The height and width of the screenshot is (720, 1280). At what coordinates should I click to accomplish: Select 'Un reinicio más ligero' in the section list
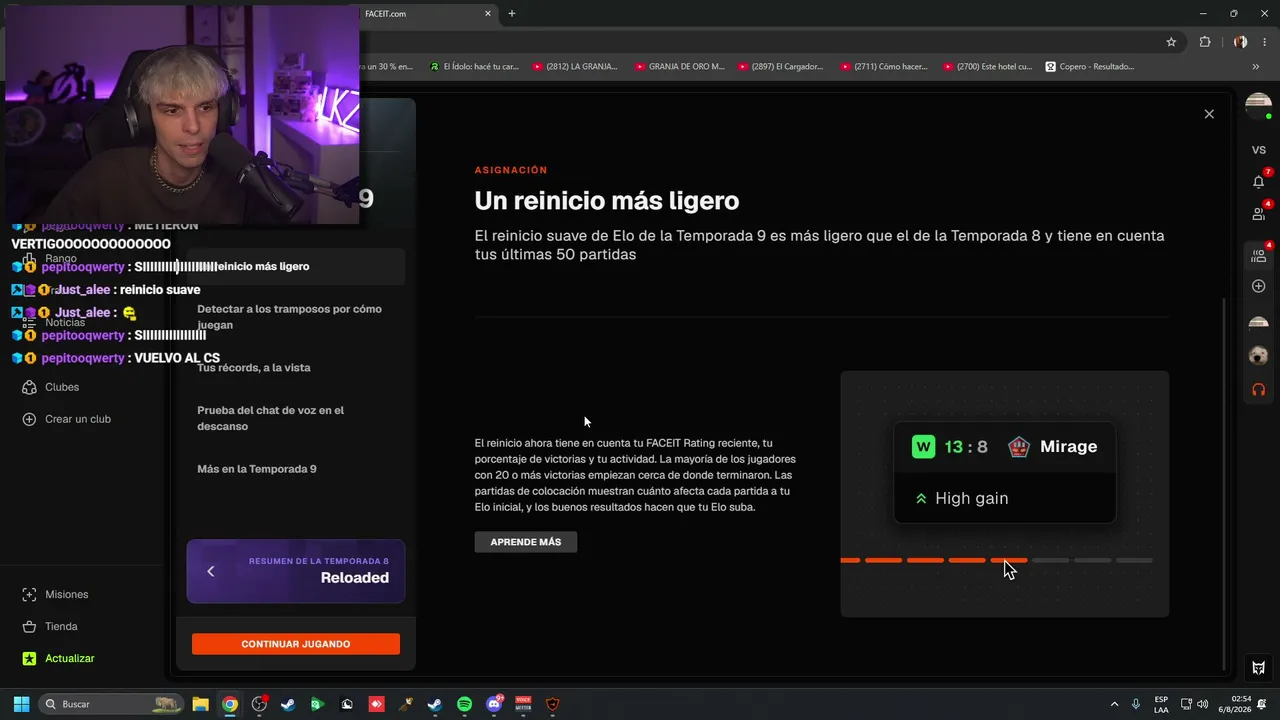coord(296,266)
